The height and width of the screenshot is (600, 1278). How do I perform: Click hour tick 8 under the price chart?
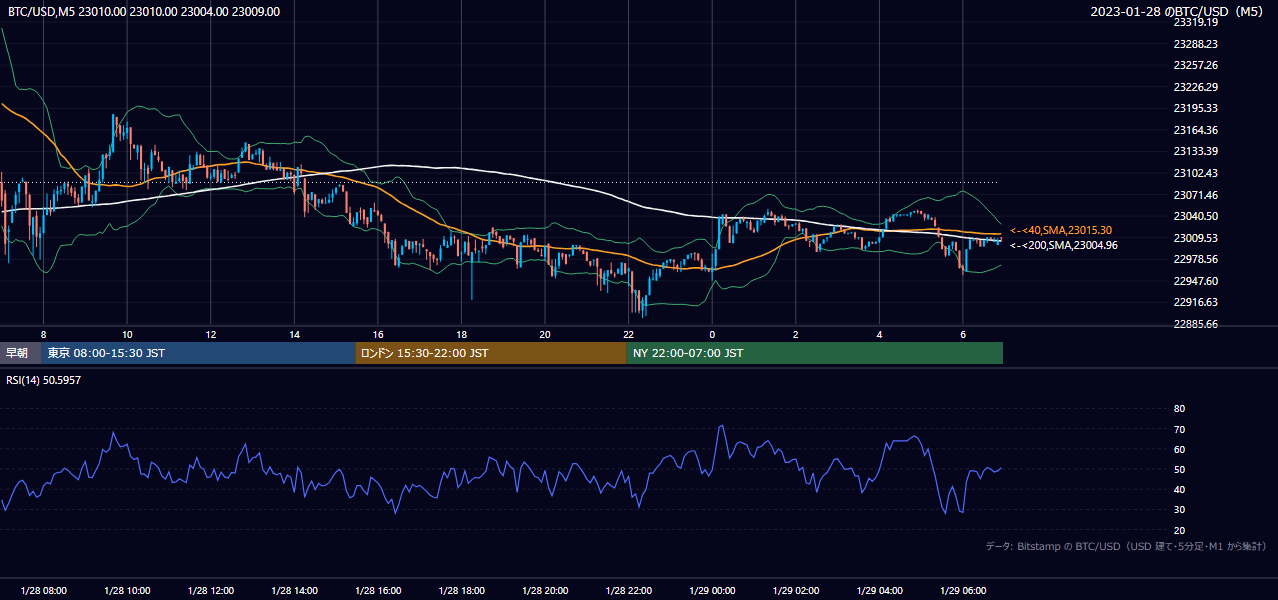[43, 334]
